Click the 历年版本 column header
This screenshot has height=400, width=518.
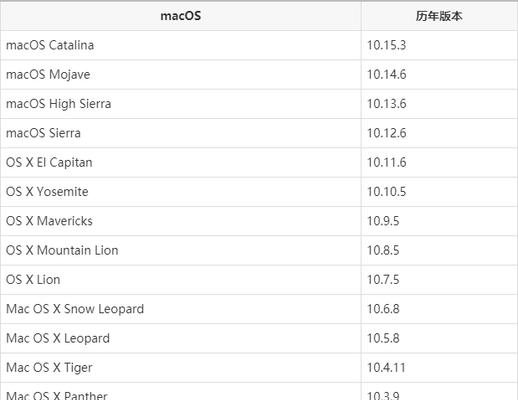[x=439, y=16]
